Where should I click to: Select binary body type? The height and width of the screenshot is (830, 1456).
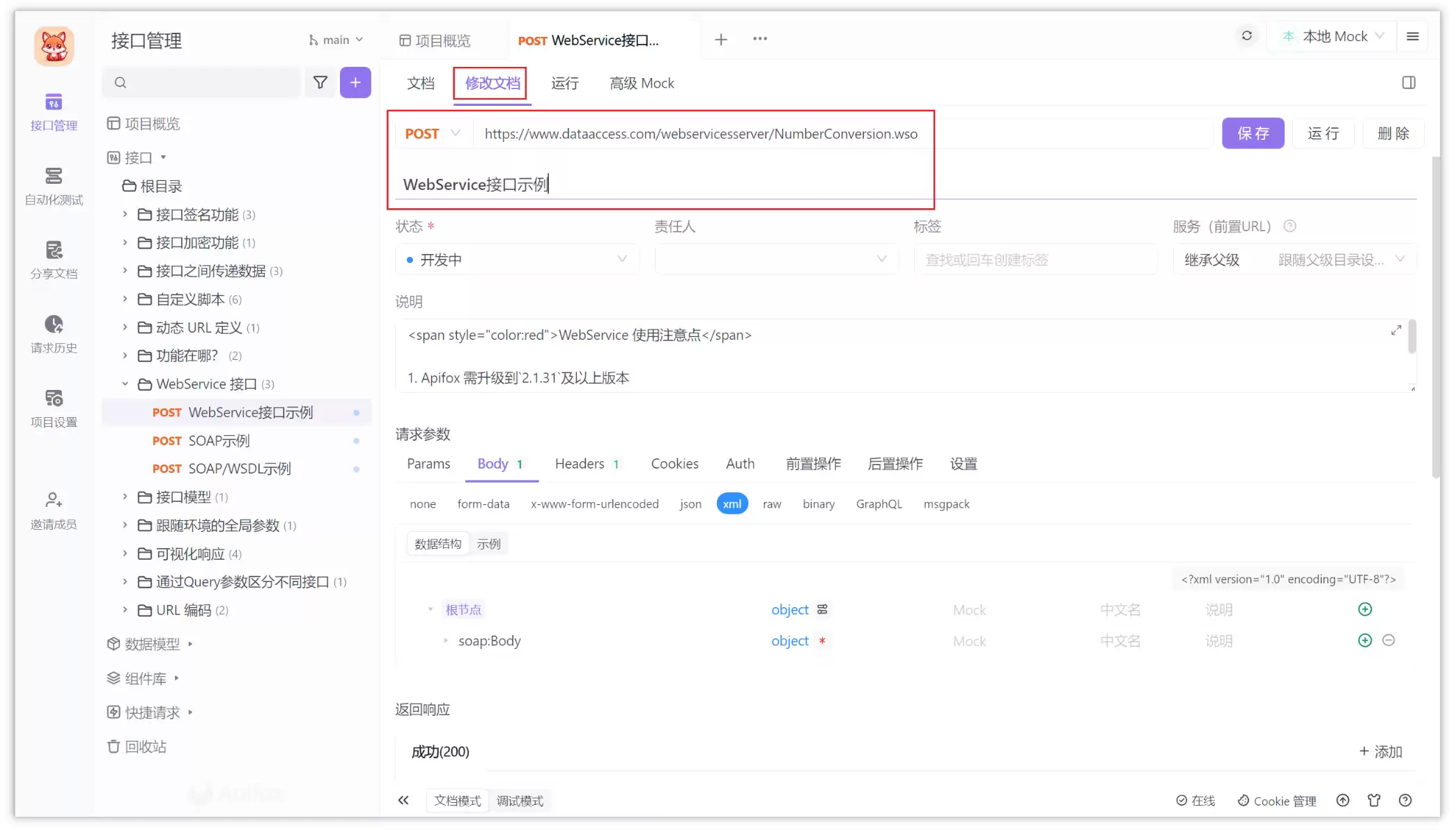(x=819, y=504)
